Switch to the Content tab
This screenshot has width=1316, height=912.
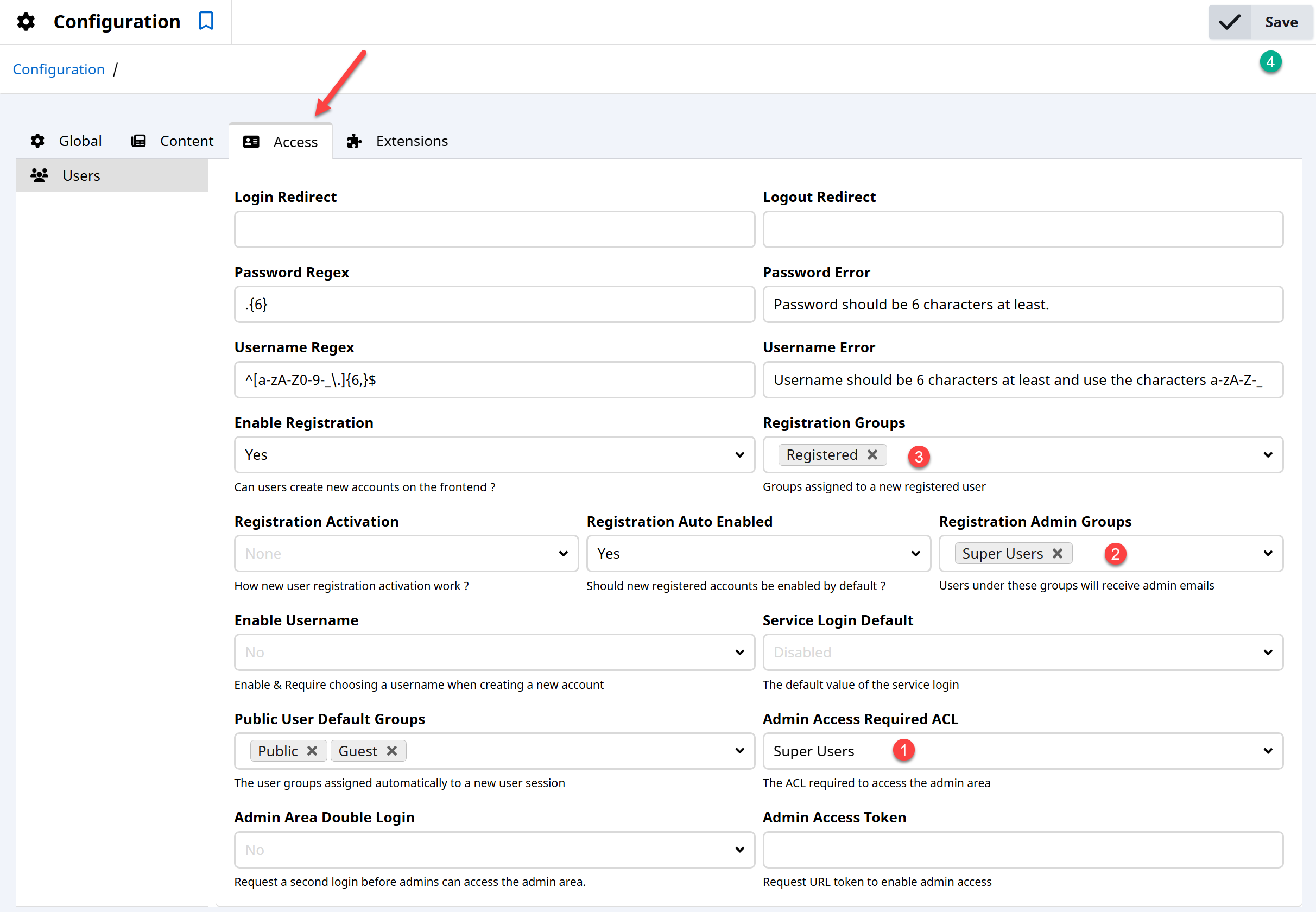coord(172,141)
